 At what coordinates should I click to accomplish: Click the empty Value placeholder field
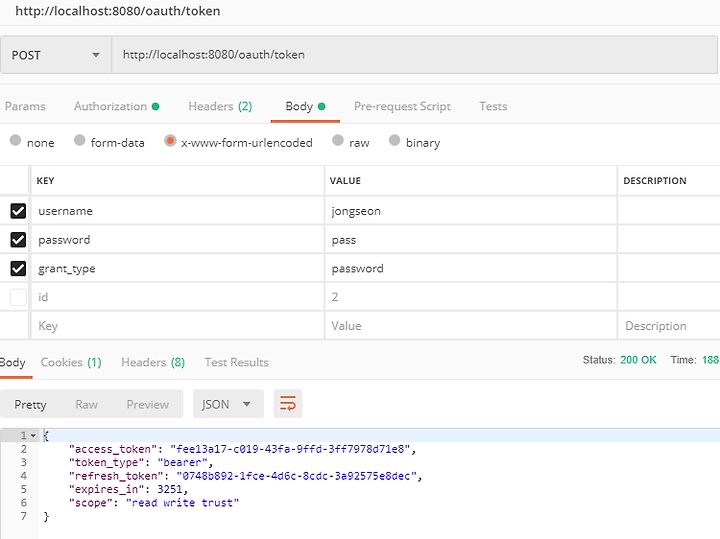[x=471, y=326]
